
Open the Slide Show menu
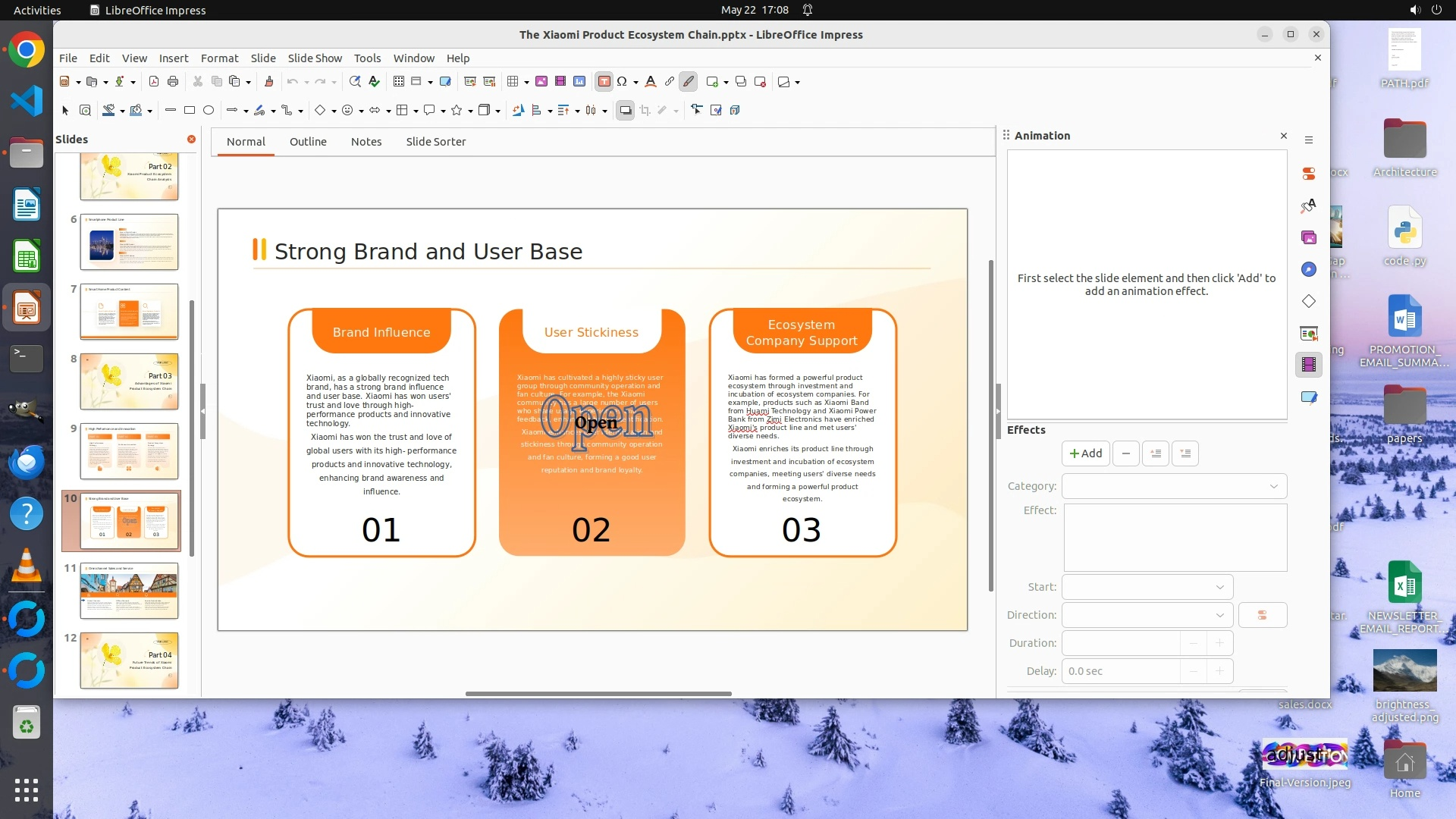315,58
